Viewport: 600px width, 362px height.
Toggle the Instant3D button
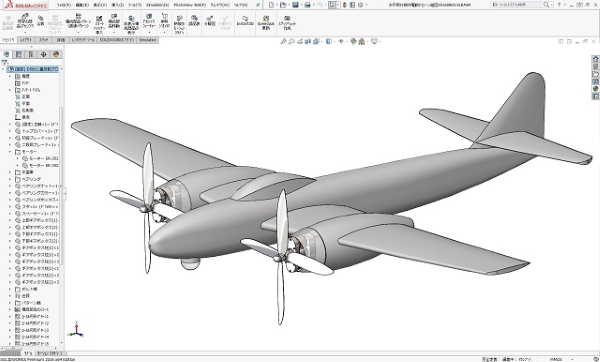click(245, 21)
